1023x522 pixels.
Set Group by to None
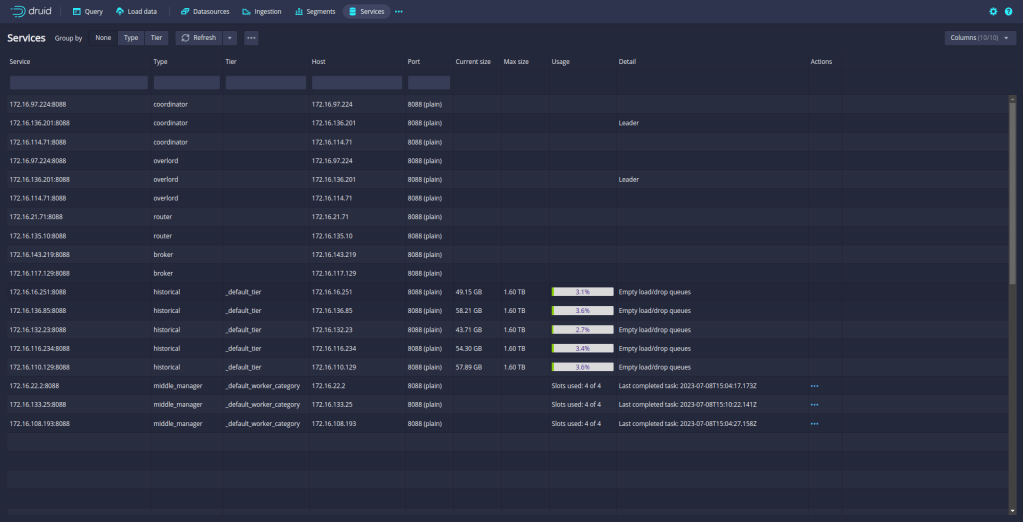tap(103, 38)
